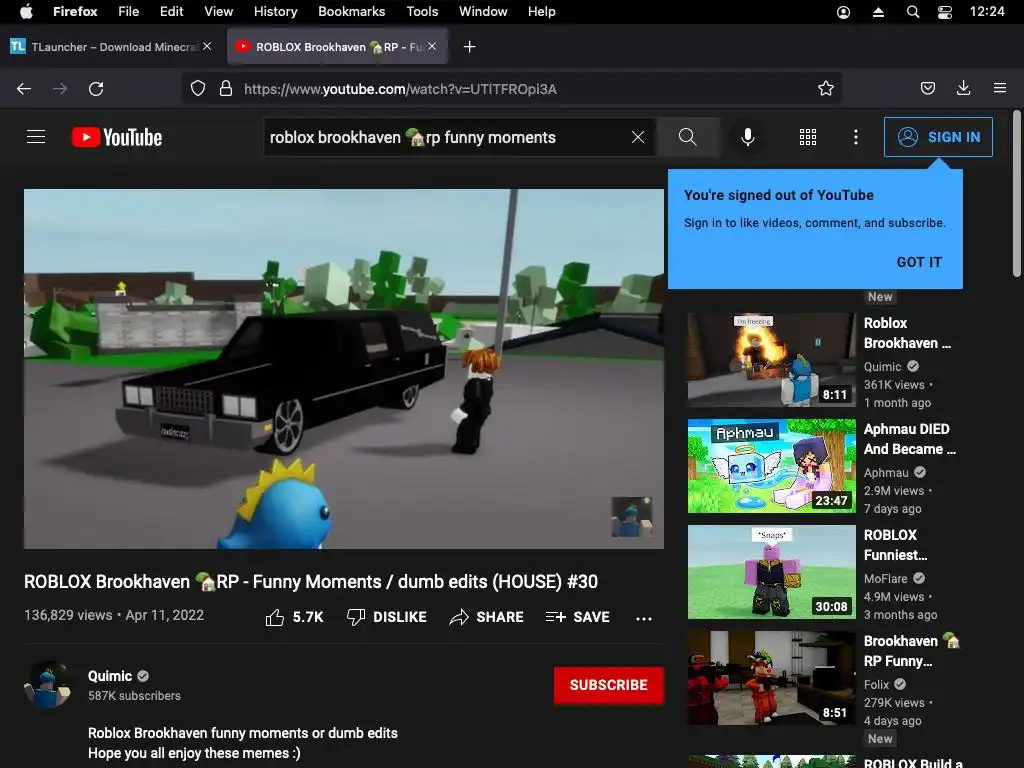Click the SIGN IN button
1024x768 pixels.
(x=938, y=137)
